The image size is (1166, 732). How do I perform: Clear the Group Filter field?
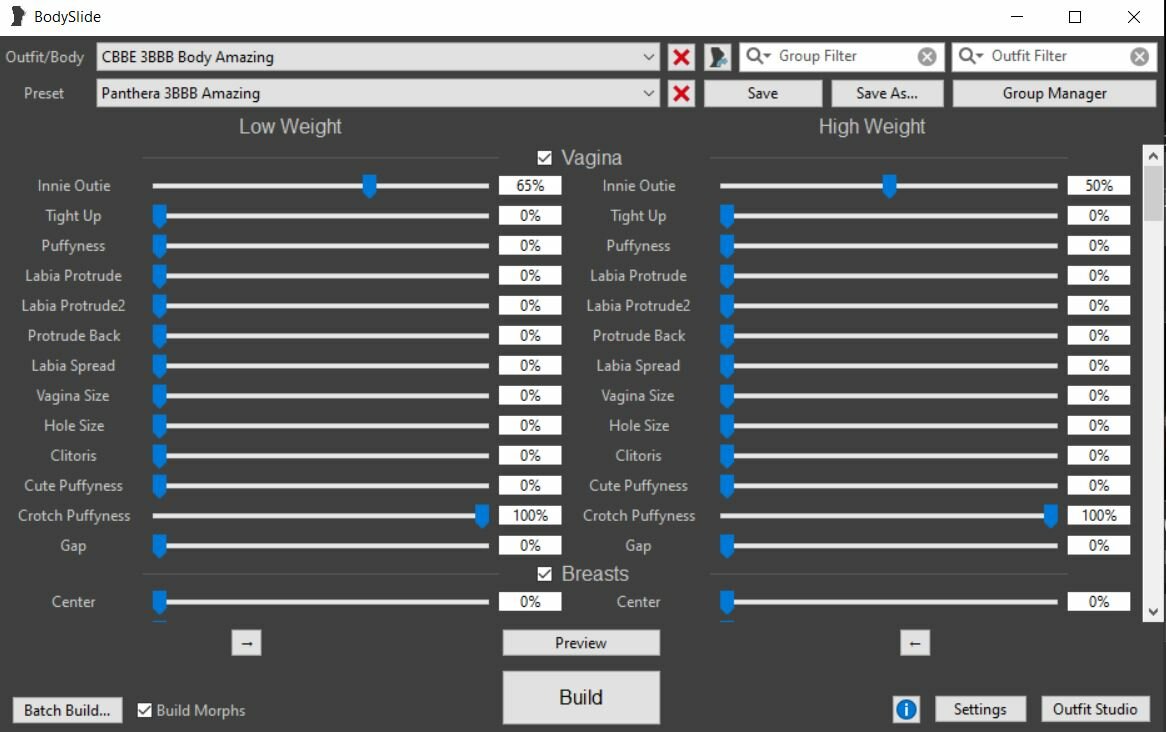927,57
